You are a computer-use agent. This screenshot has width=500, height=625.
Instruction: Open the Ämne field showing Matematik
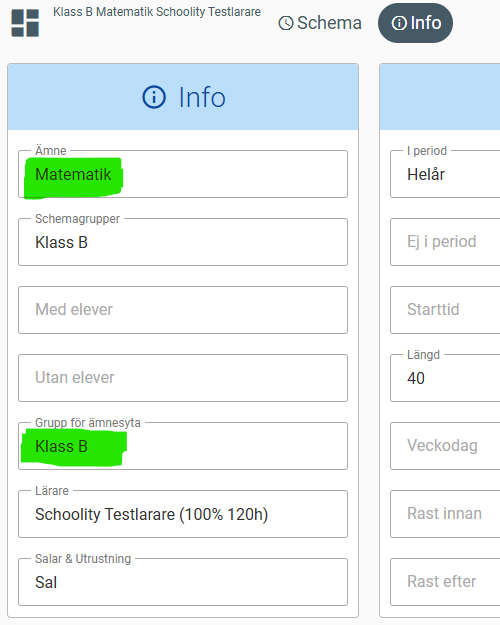click(x=183, y=174)
